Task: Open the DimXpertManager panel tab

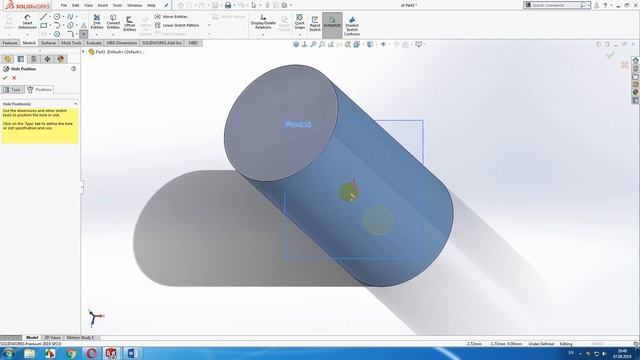Action: click(x=47, y=59)
